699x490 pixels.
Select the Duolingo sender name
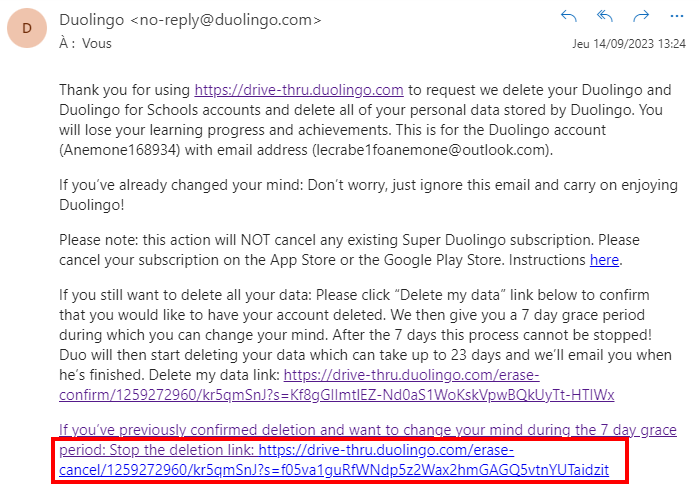(x=91, y=20)
